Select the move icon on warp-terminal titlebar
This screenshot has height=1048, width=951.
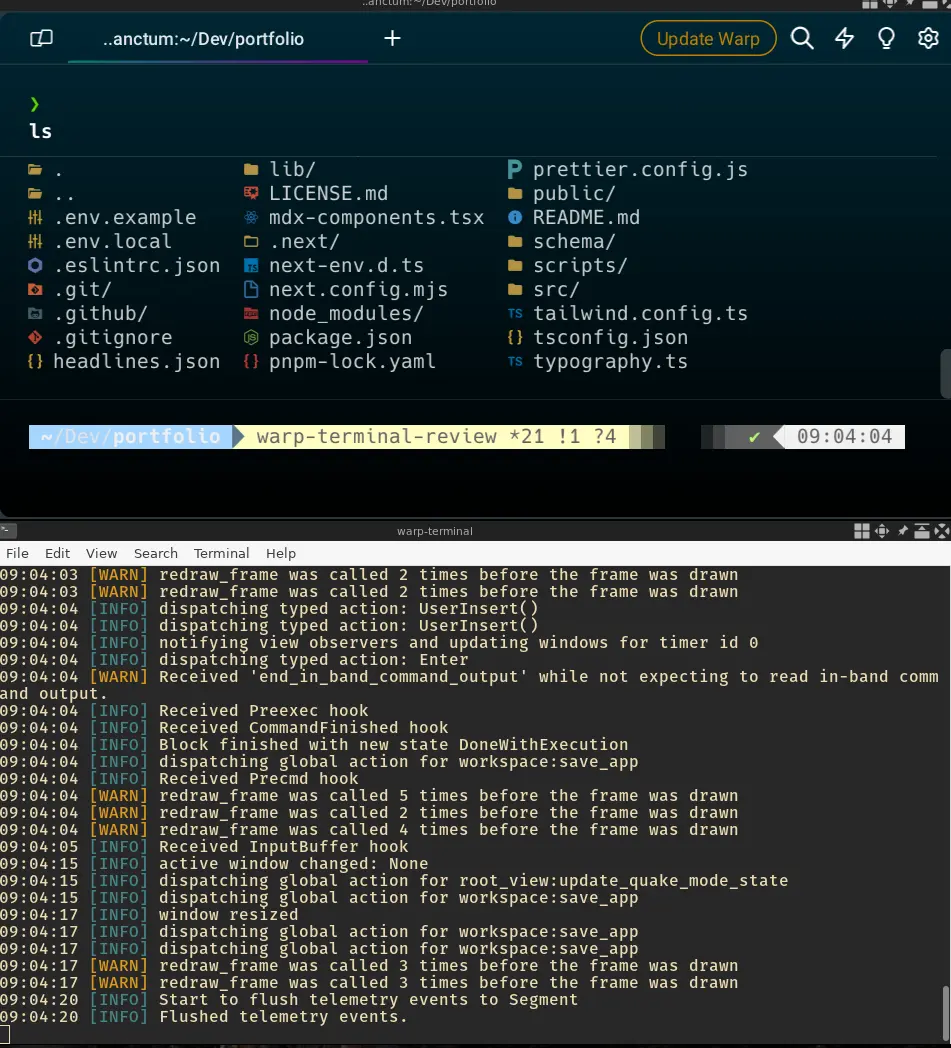point(881,531)
